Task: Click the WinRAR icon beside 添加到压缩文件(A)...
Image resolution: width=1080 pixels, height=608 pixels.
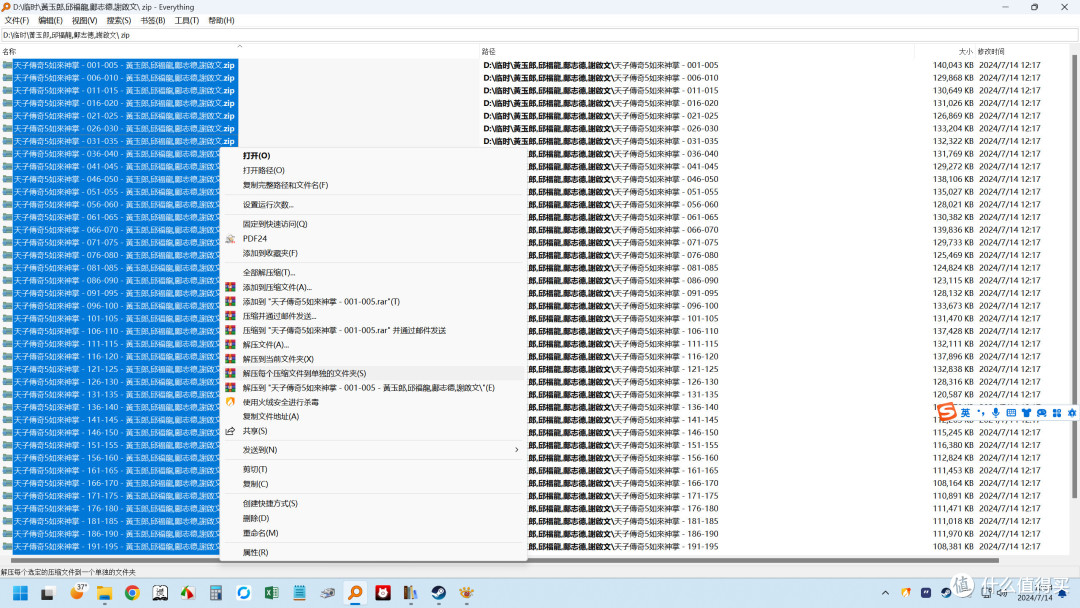Action: click(x=230, y=287)
